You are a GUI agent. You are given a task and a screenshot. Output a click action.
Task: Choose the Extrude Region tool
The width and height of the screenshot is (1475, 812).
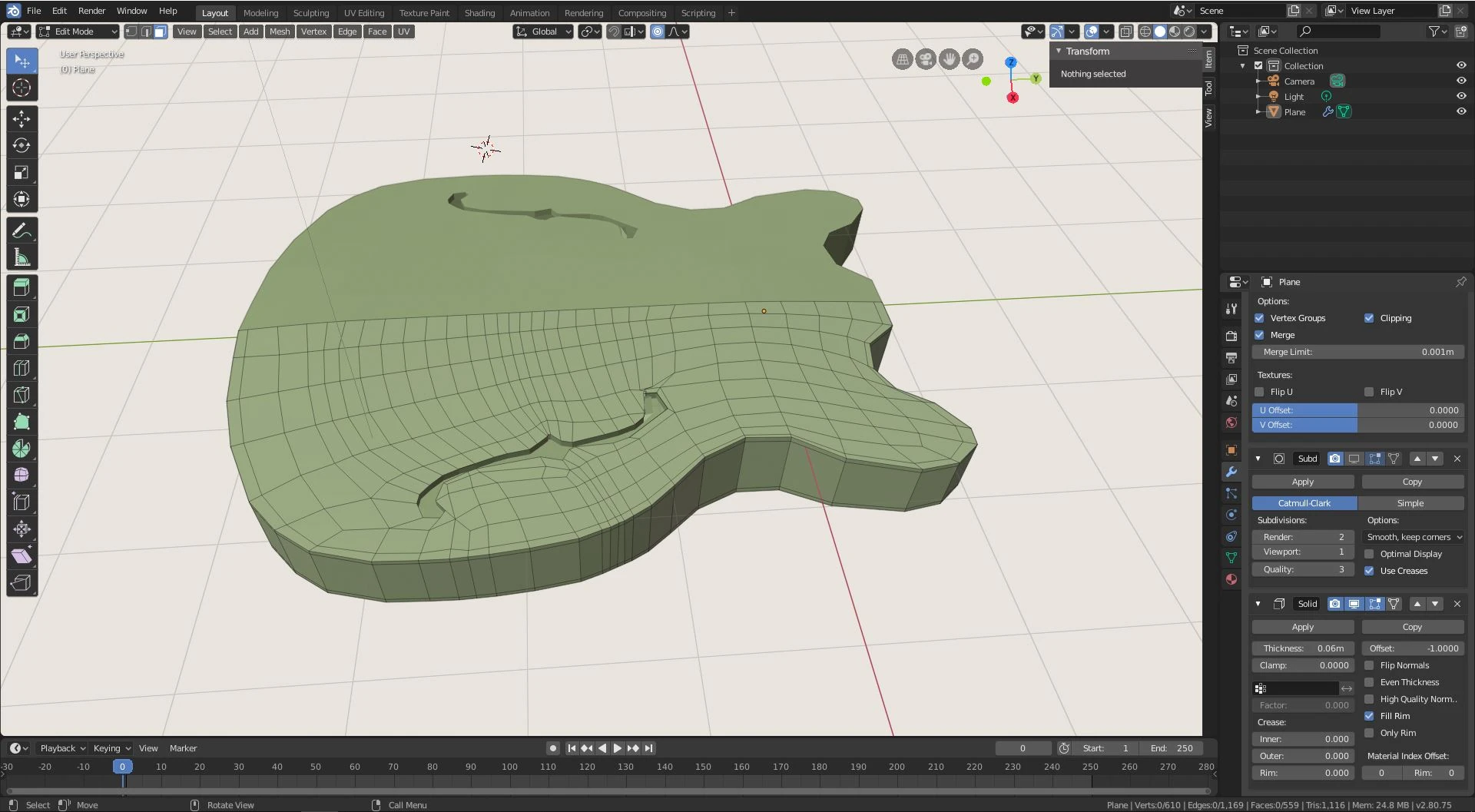coord(22,287)
